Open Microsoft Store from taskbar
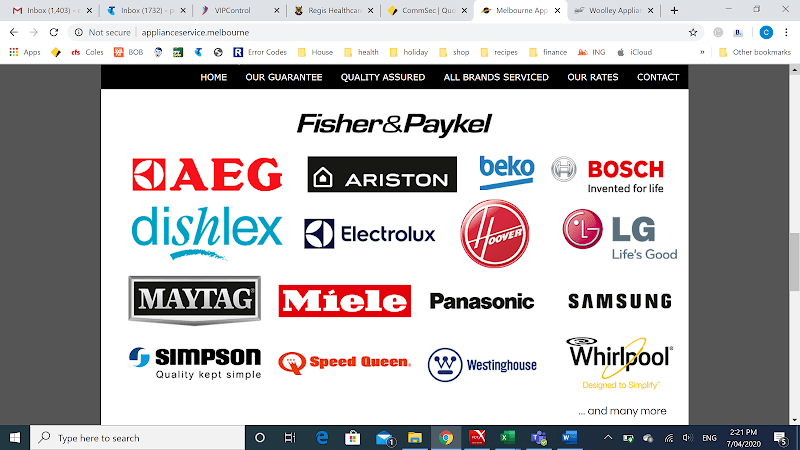The image size is (800, 450). coord(353,438)
